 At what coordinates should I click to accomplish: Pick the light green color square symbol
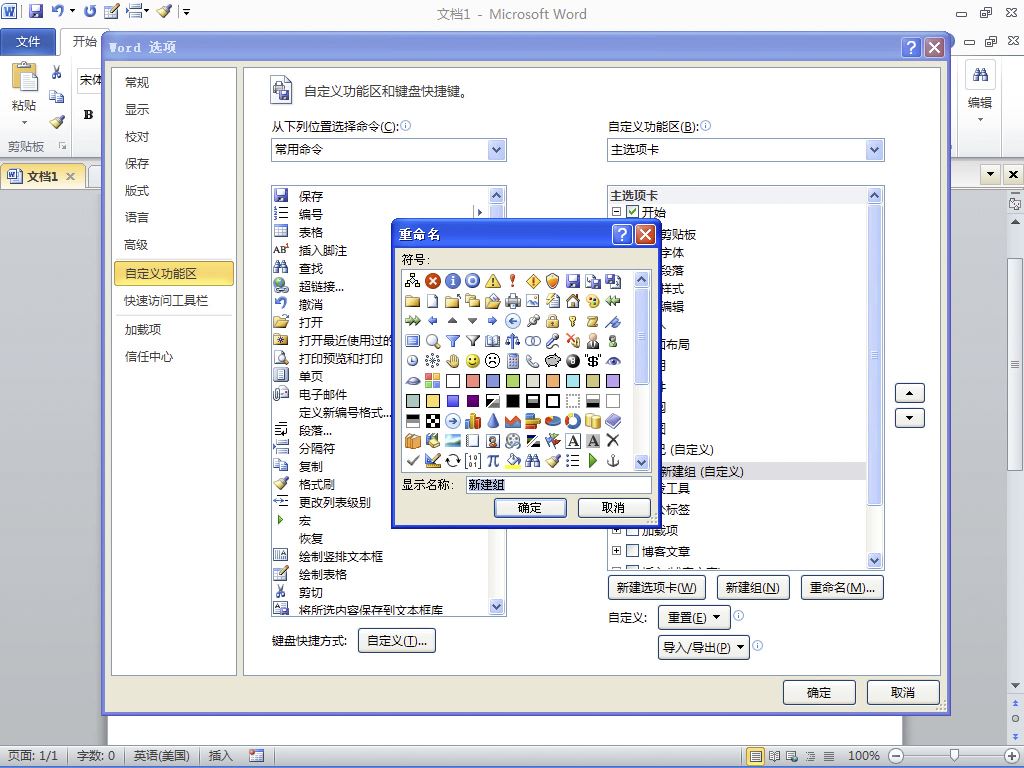(513, 381)
